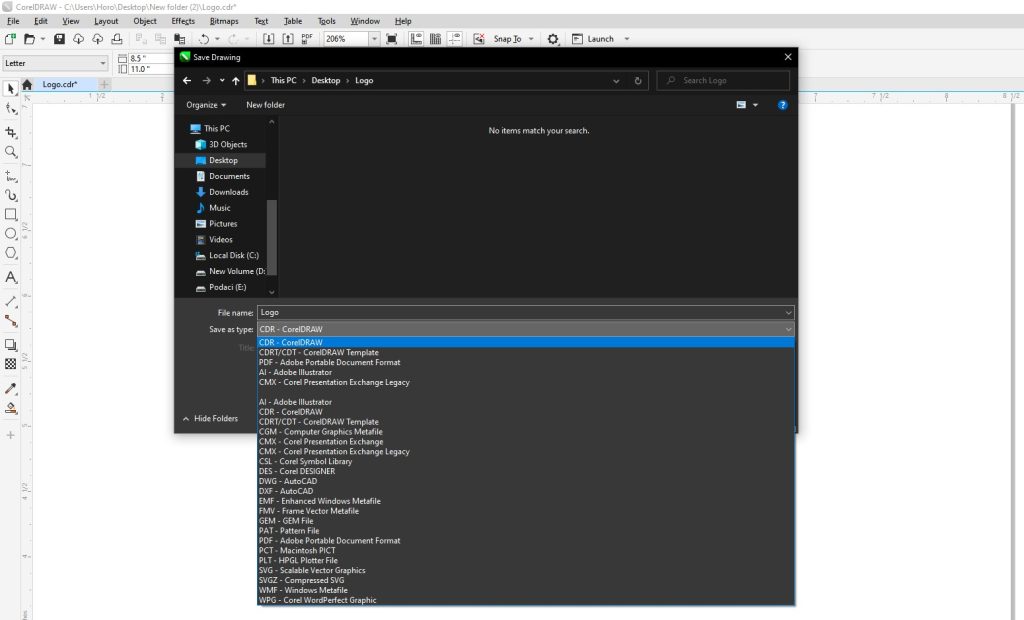Open the Bitmaps menu
Viewport: 1024px width, 620px height.
coord(224,21)
